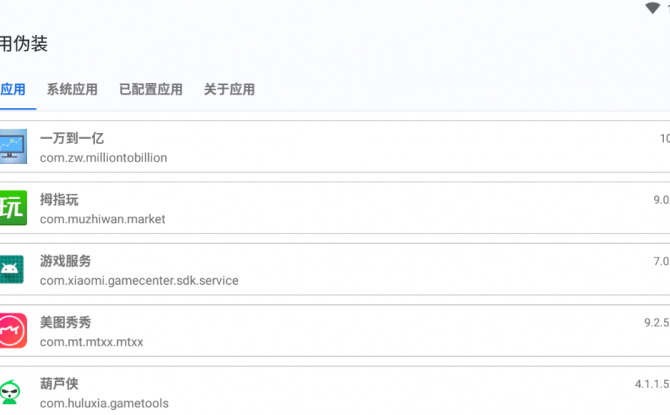Click the green 拇指玩 app icon
The width and height of the screenshot is (670, 415).
click(x=13, y=208)
